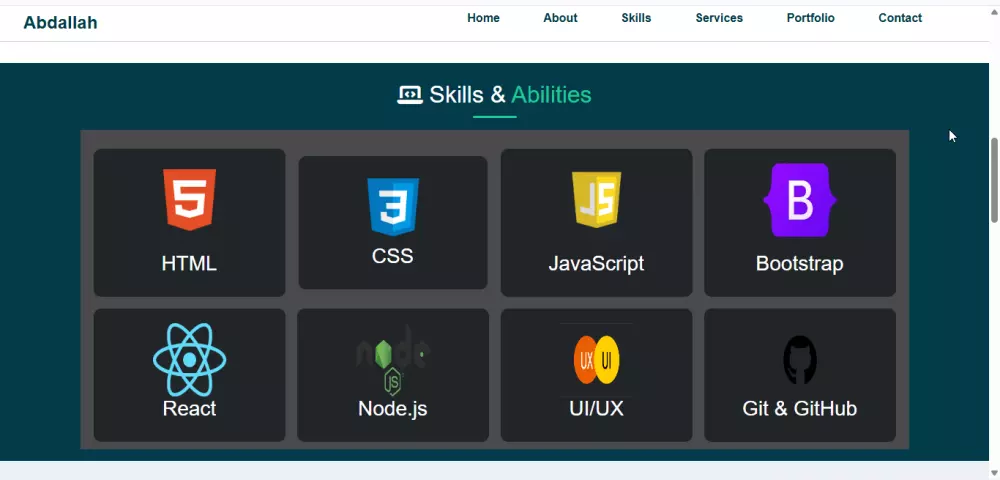Select the Node.js label text
The height and width of the screenshot is (480, 1000).
[393, 408]
